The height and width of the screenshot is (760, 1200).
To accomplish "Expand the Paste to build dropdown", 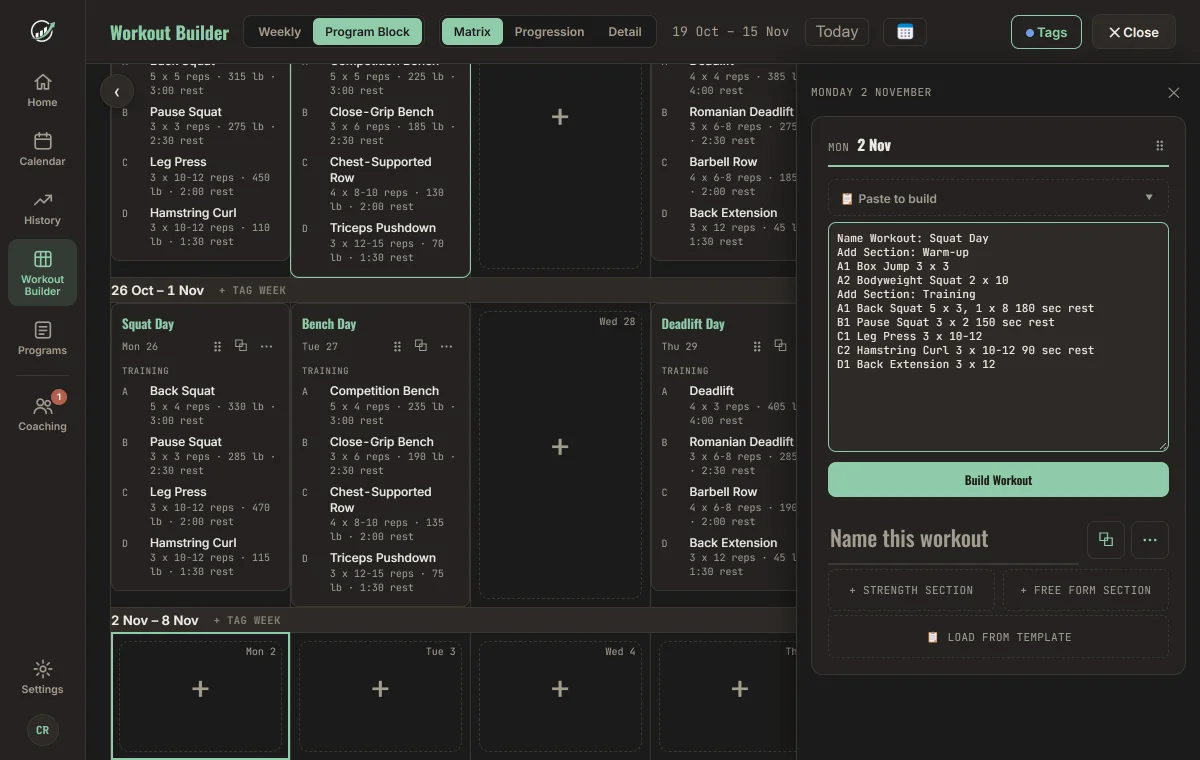I will 998,198.
